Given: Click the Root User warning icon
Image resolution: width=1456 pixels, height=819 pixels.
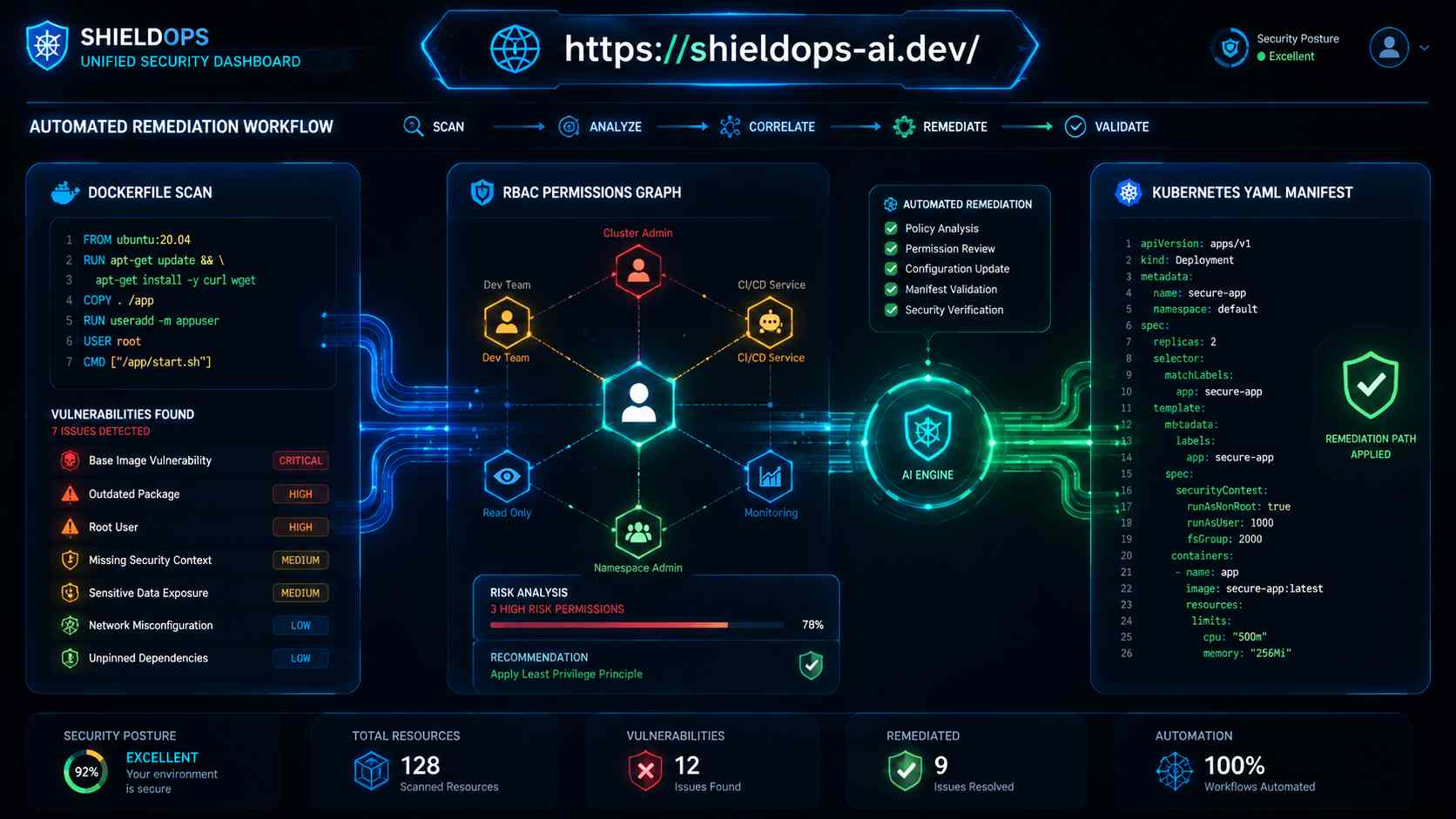Looking at the screenshot, I should pyautogui.click(x=70, y=527).
